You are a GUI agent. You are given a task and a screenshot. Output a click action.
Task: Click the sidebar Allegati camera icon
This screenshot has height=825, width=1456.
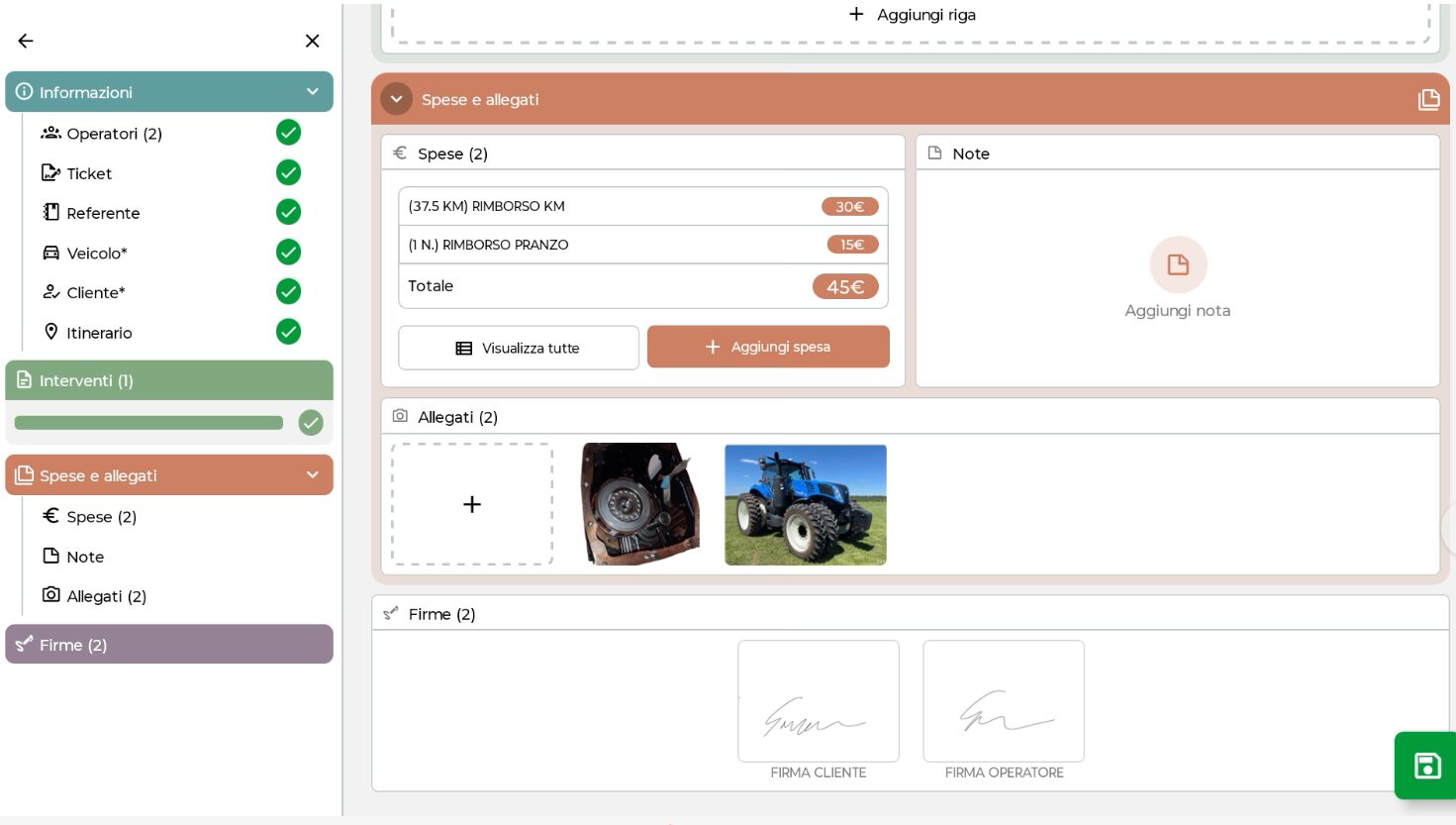(50, 594)
